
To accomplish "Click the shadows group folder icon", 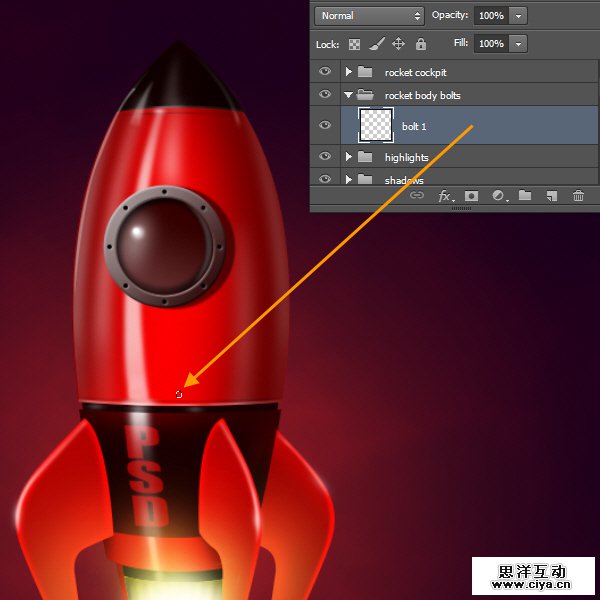I will (x=365, y=179).
